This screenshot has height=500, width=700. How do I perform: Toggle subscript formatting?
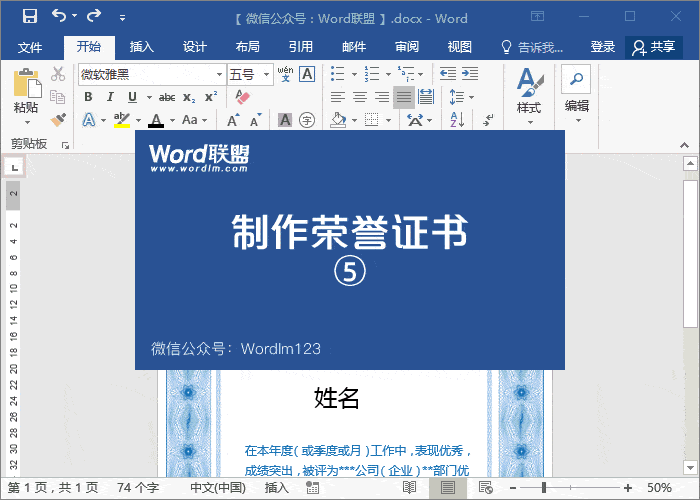[189, 97]
